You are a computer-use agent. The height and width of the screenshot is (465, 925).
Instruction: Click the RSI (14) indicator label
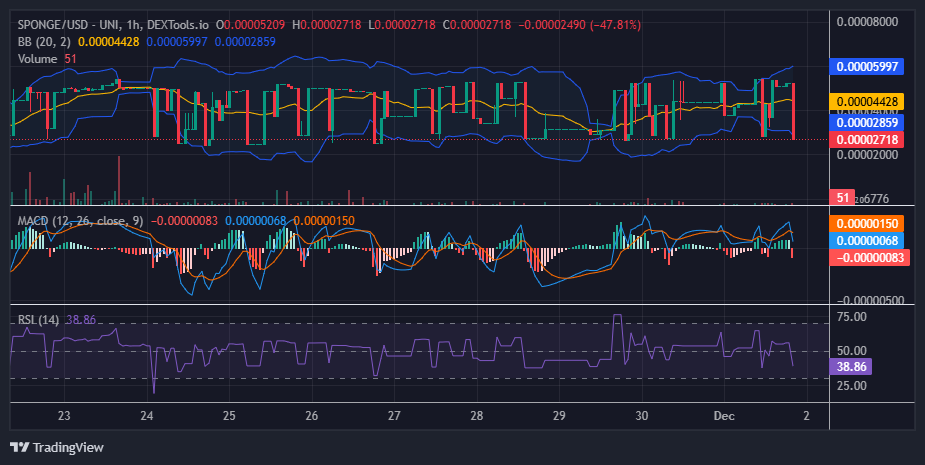(38, 320)
